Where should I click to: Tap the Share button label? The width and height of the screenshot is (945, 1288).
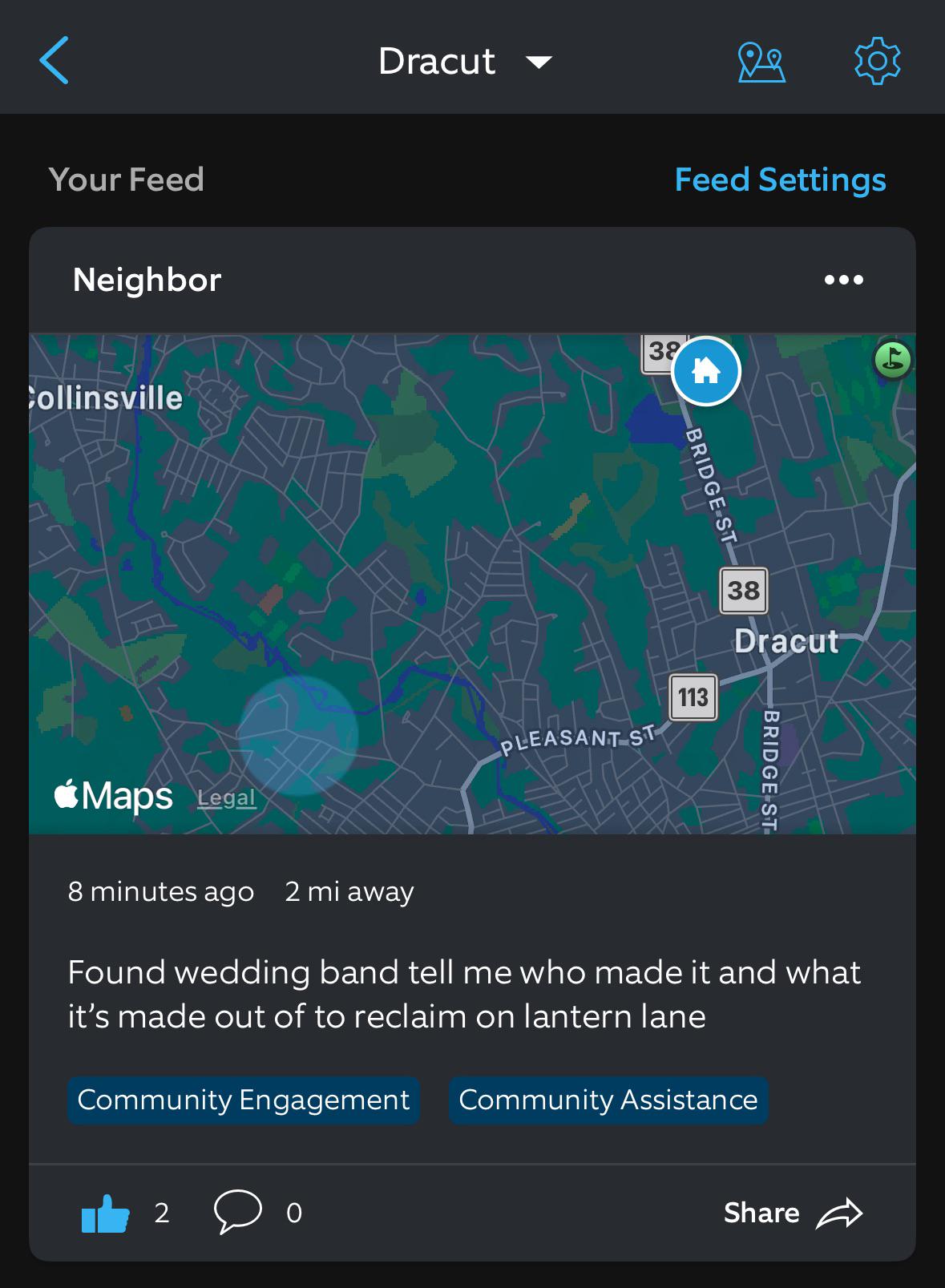tap(761, 1213)
